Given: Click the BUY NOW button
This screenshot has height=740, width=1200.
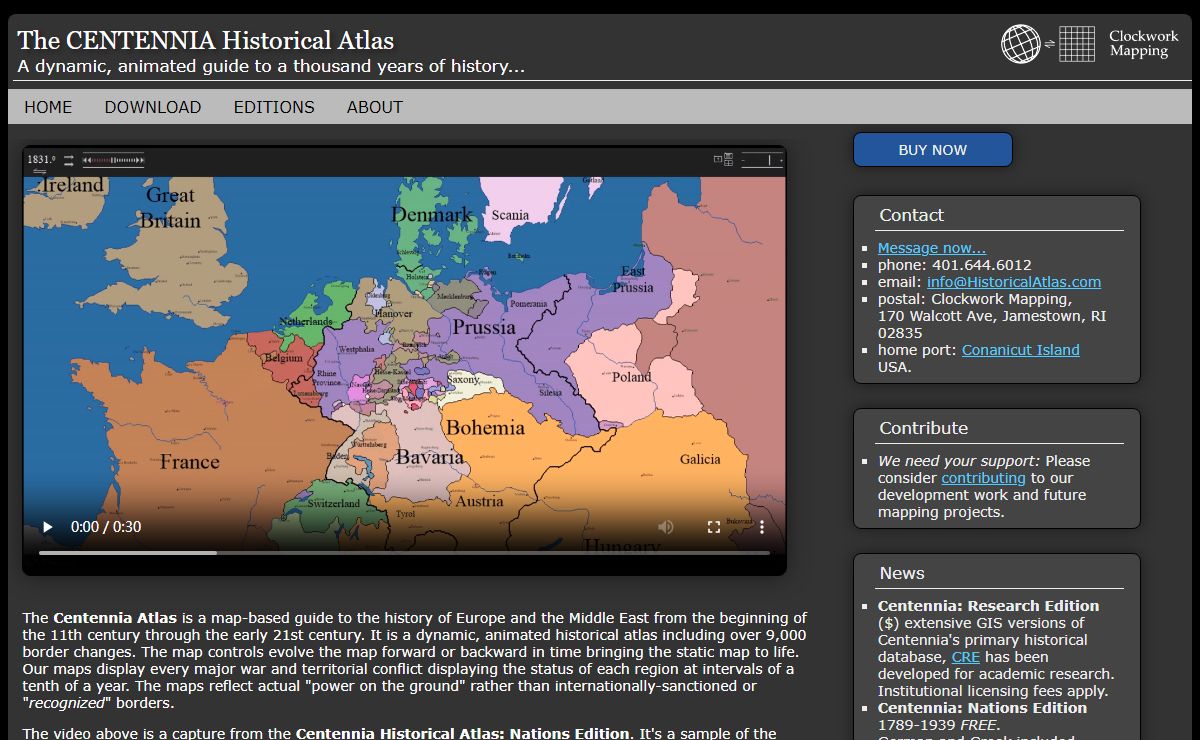Looking at the screenshot, I should pos(933,150).
